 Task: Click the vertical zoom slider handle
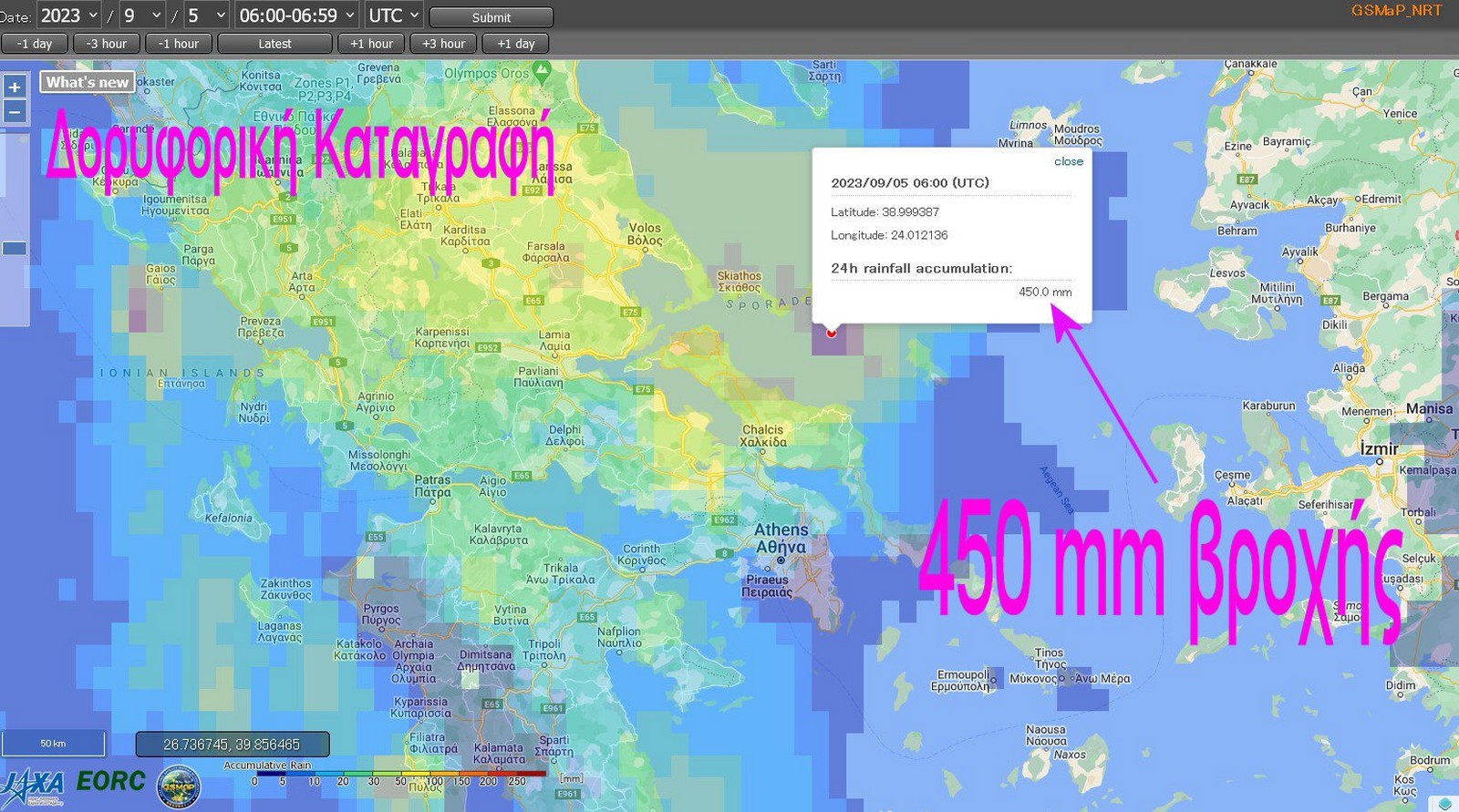tap(15, 248)
